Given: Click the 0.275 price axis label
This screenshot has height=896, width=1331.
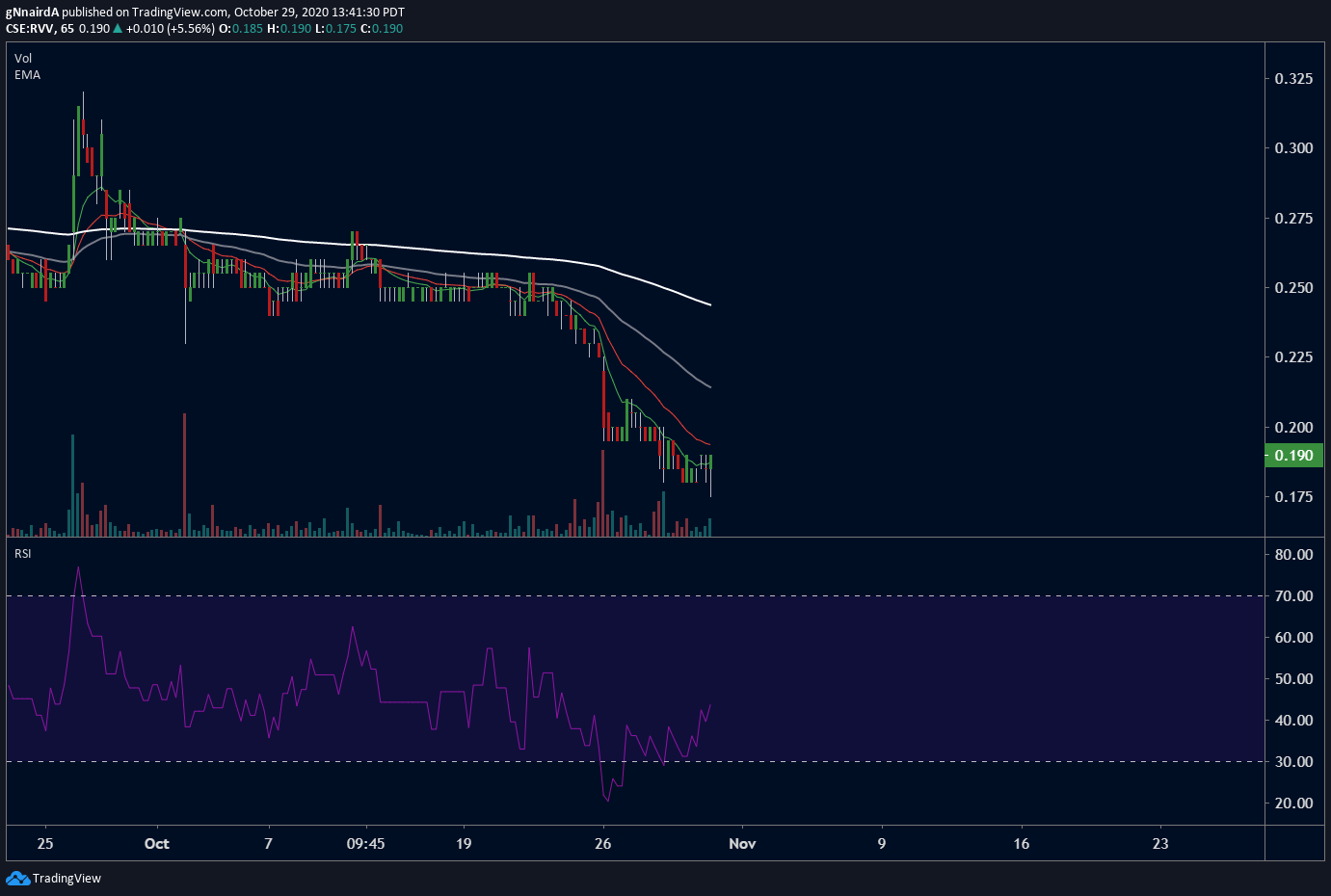Looking at the screenshot, I should pos(1293,218).
